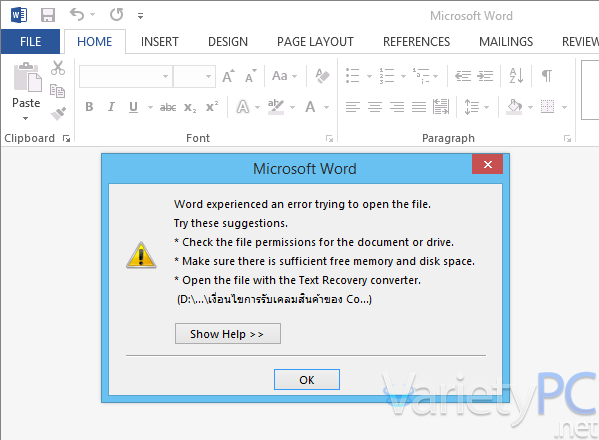599x440 pixels.
Task: Switch to the REFERENCES tab
Action: tap(416, 42)
